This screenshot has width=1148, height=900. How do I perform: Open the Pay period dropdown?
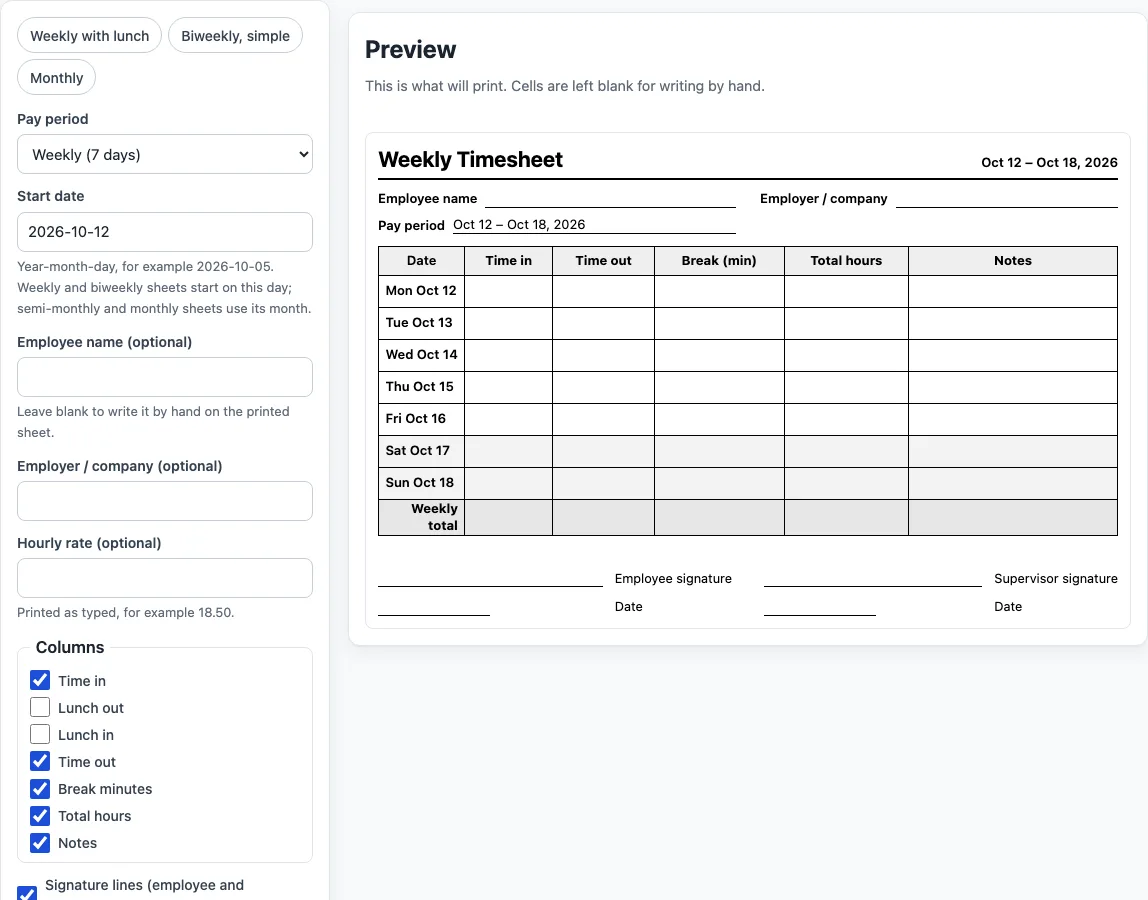pyautogui.click(x=165, y=155)
